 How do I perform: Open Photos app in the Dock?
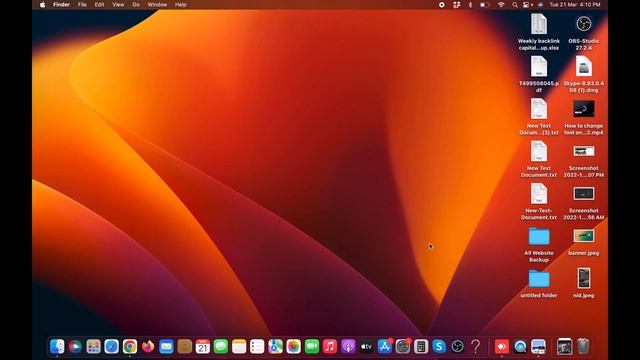[x=293, y=347]
